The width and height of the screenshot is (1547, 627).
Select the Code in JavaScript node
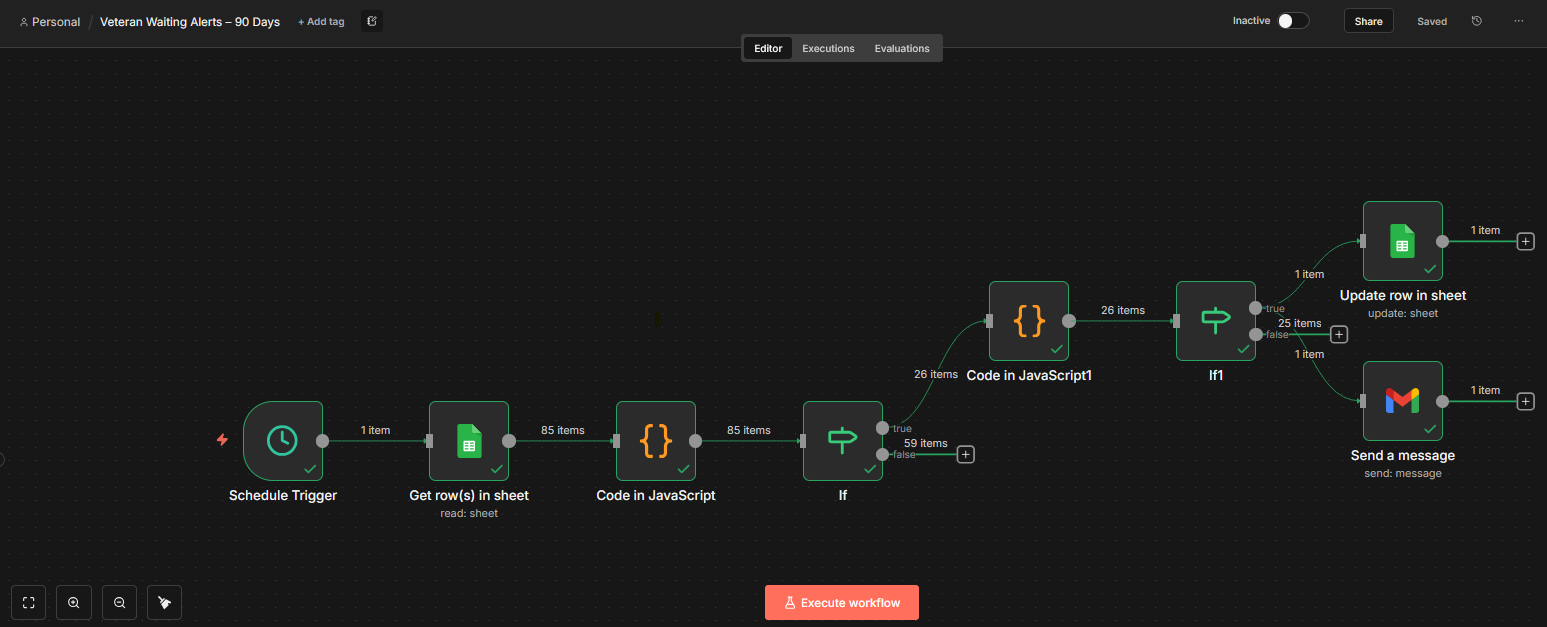coord(655,441)
